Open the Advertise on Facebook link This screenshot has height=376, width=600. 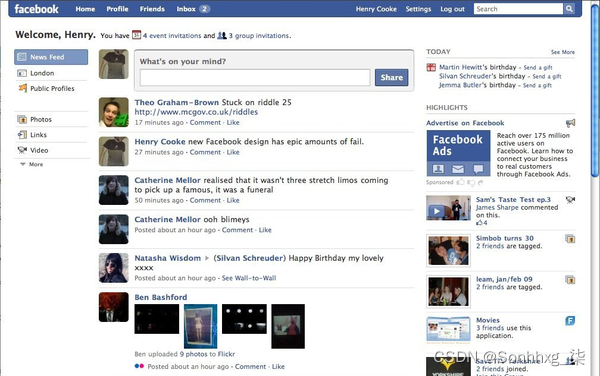[465, 123]
